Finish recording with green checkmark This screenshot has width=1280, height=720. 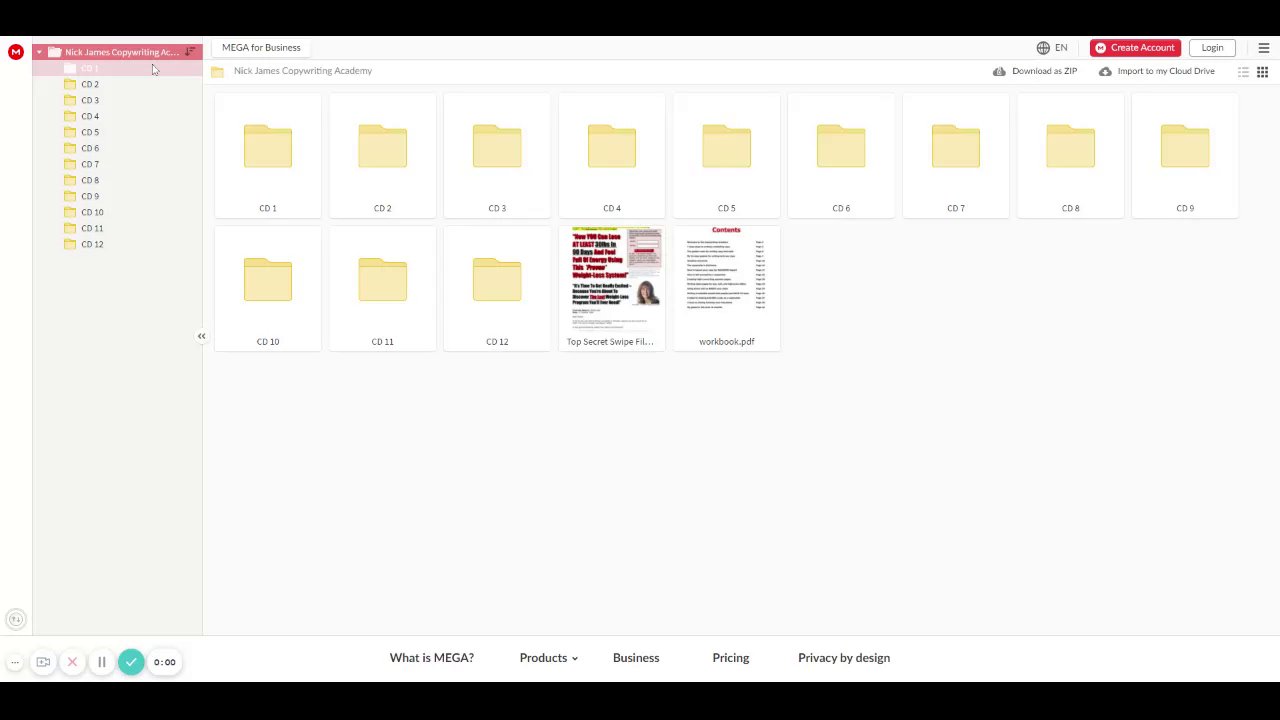(131, 662)
